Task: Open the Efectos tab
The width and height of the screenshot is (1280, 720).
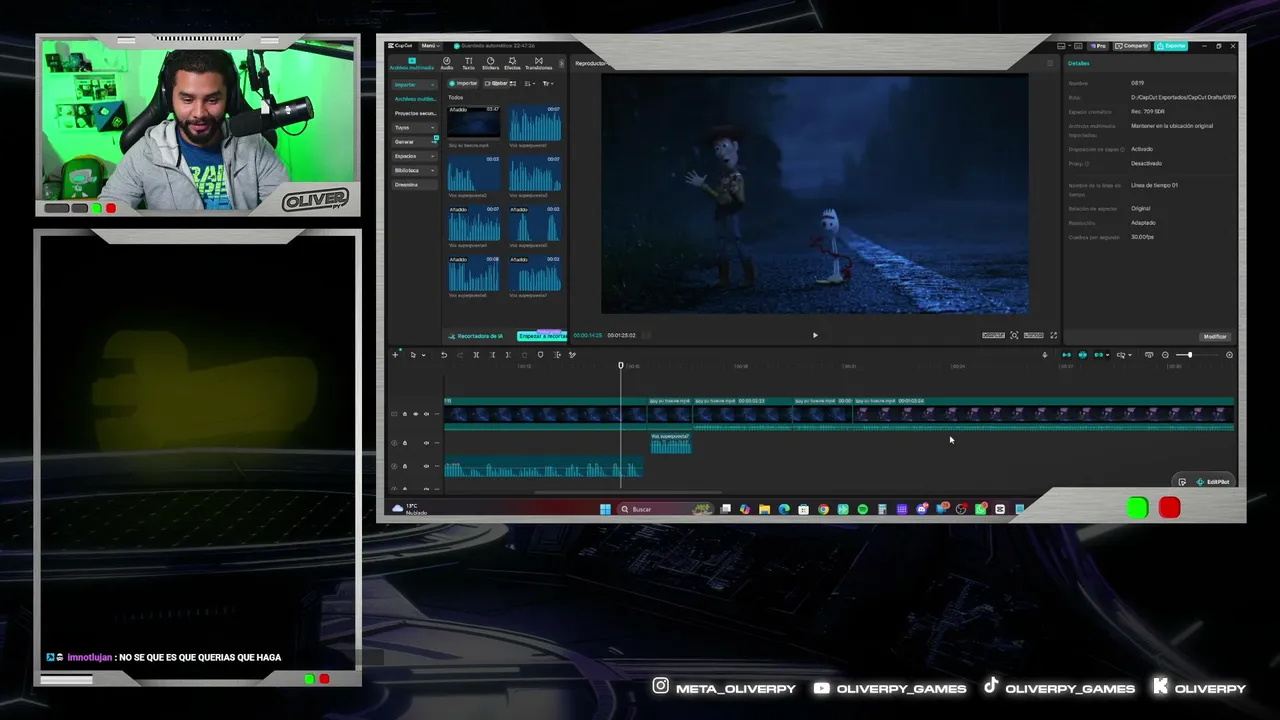Action: pos(512,63)
